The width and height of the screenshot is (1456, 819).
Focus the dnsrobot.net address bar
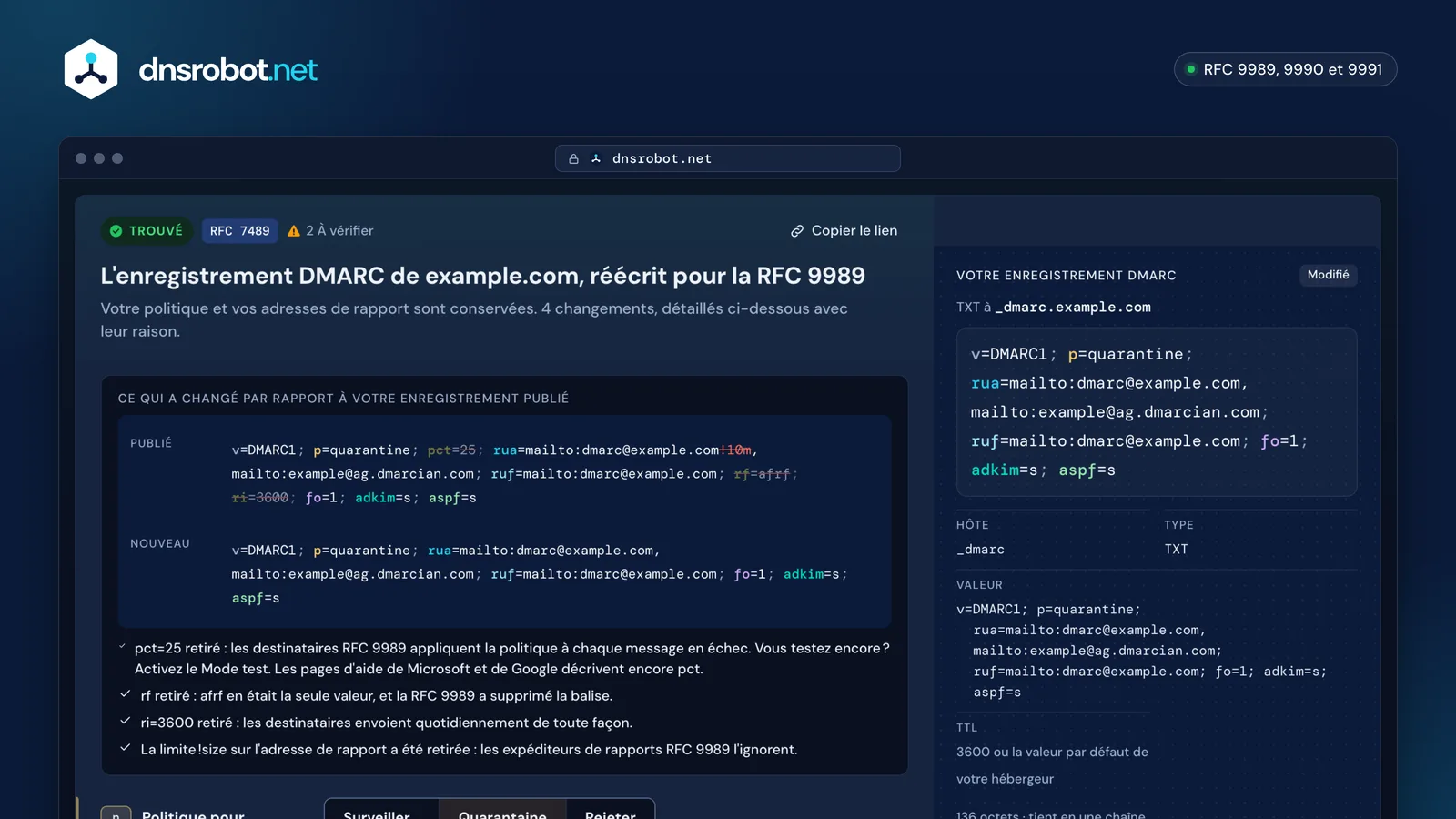(728, 158)
